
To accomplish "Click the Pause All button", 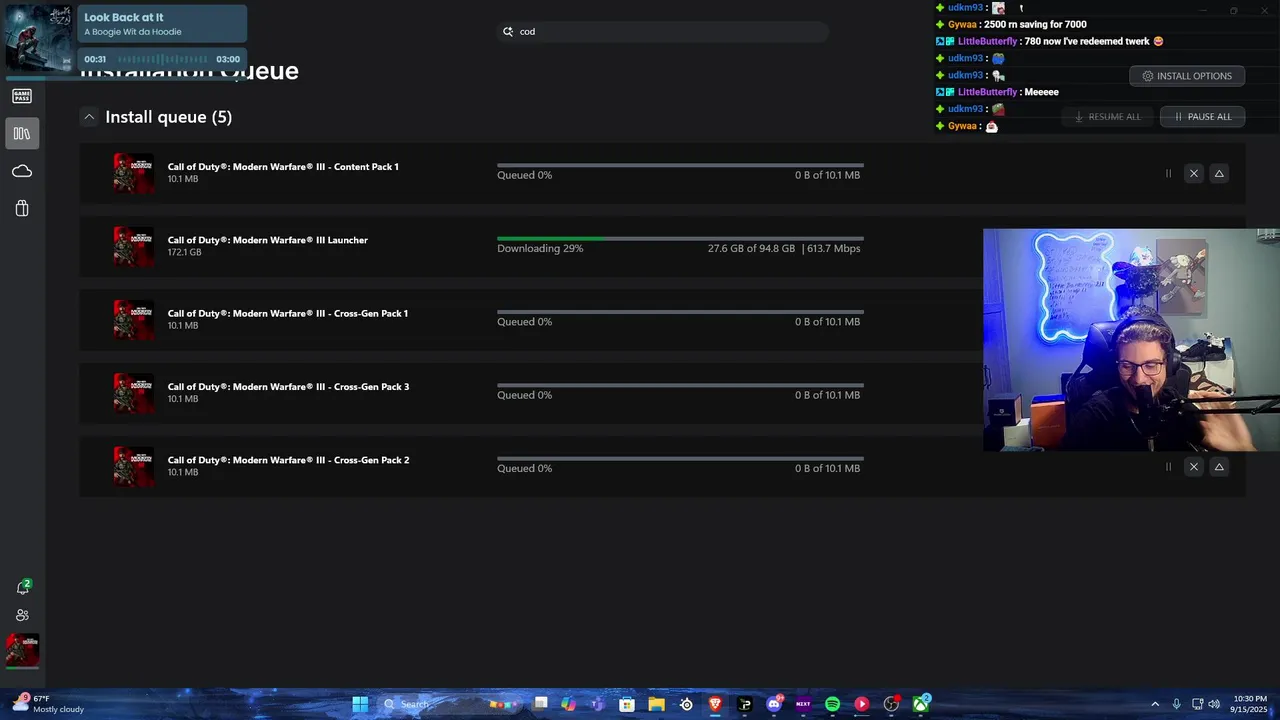I will 1202,117.
